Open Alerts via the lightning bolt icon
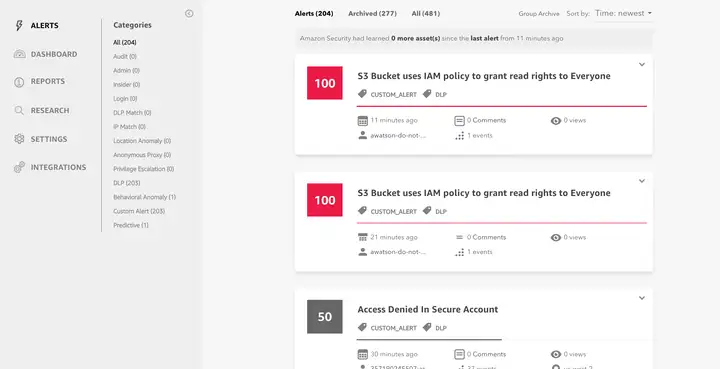Image resolution: width=720 pixels, height=369 pixels. tap(19, 26)
